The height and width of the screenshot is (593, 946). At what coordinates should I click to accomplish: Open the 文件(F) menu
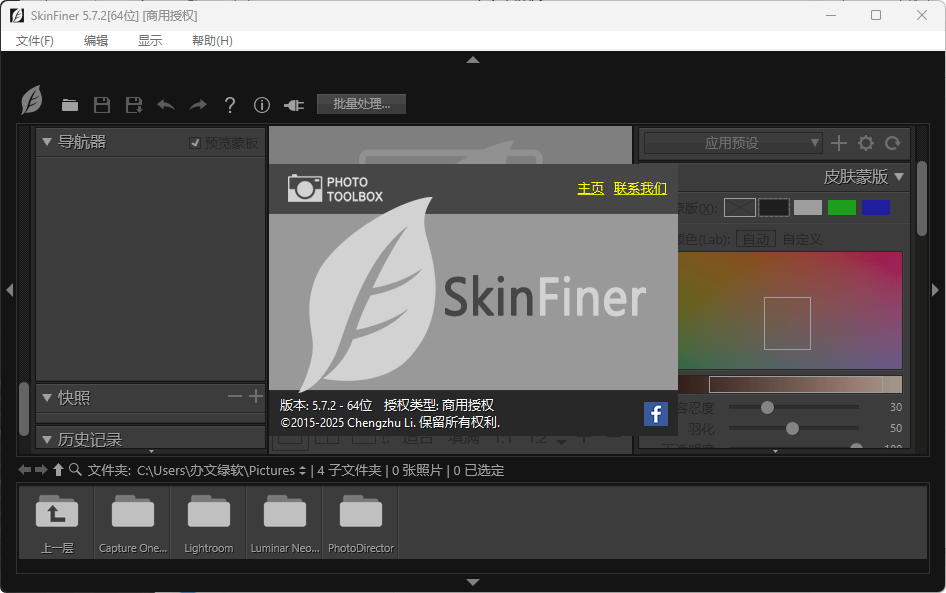[33, 42]
